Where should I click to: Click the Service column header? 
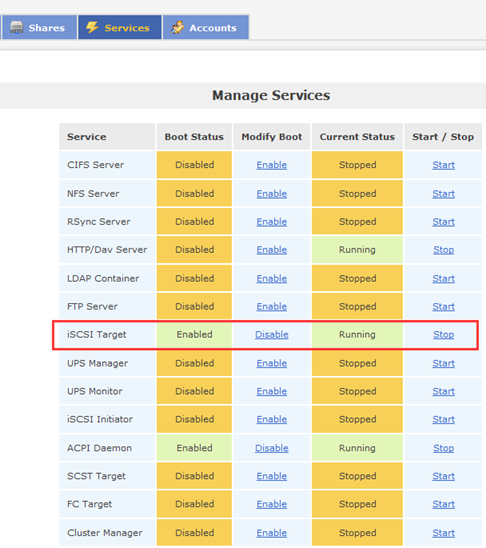tap(107, 137)
